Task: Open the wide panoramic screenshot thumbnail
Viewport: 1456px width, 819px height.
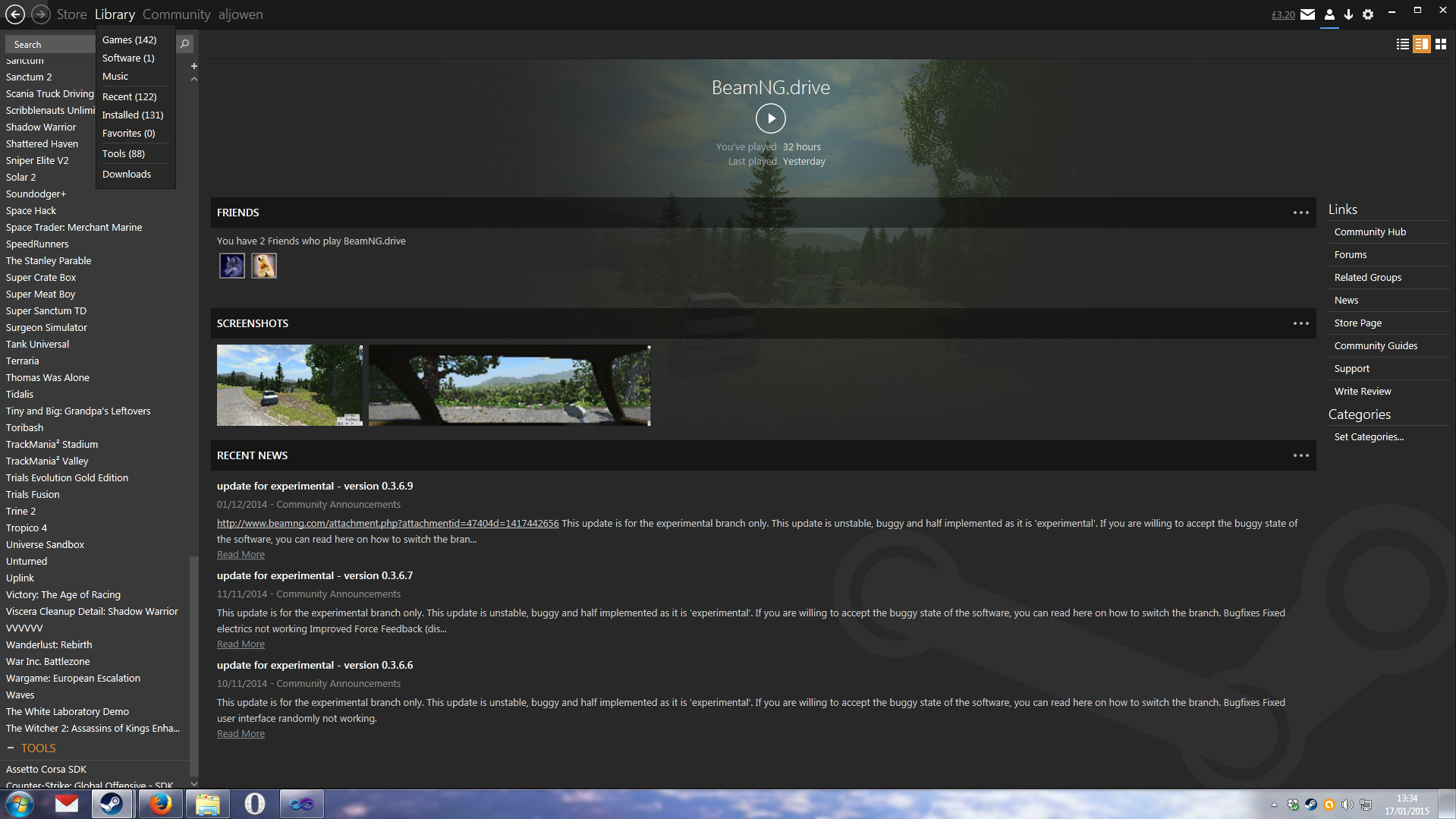Action: pos(509,385)
